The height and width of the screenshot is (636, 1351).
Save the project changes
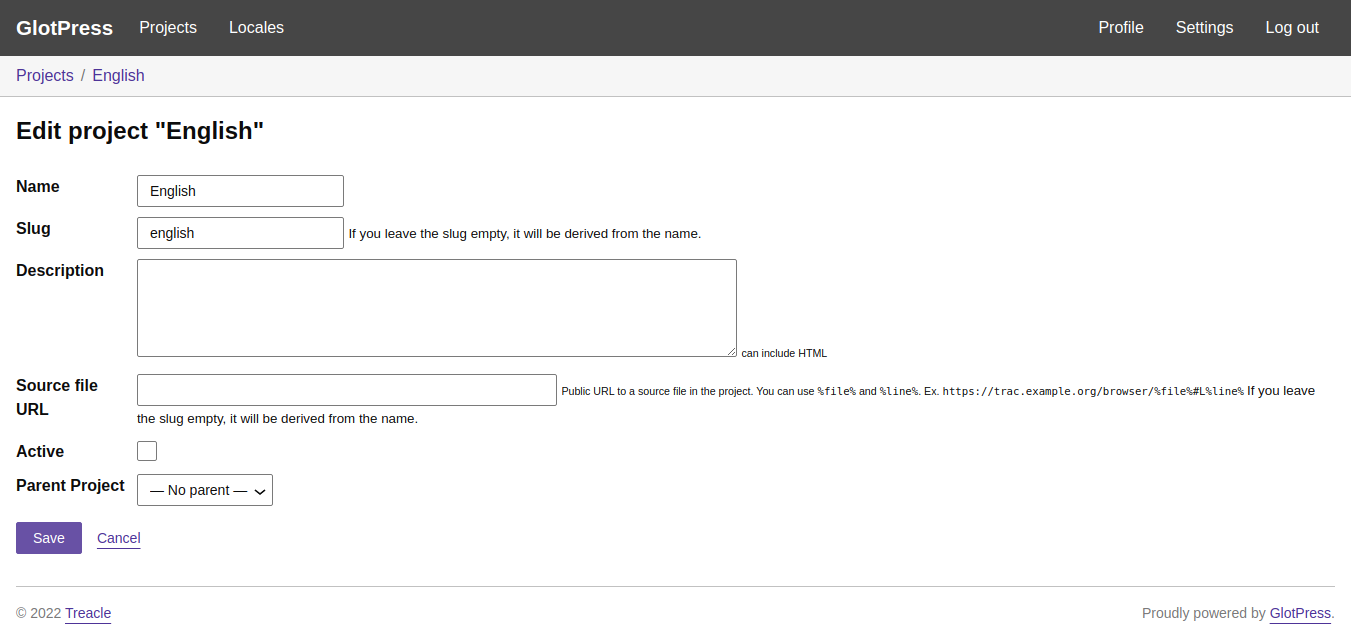[x=49, y=538]
